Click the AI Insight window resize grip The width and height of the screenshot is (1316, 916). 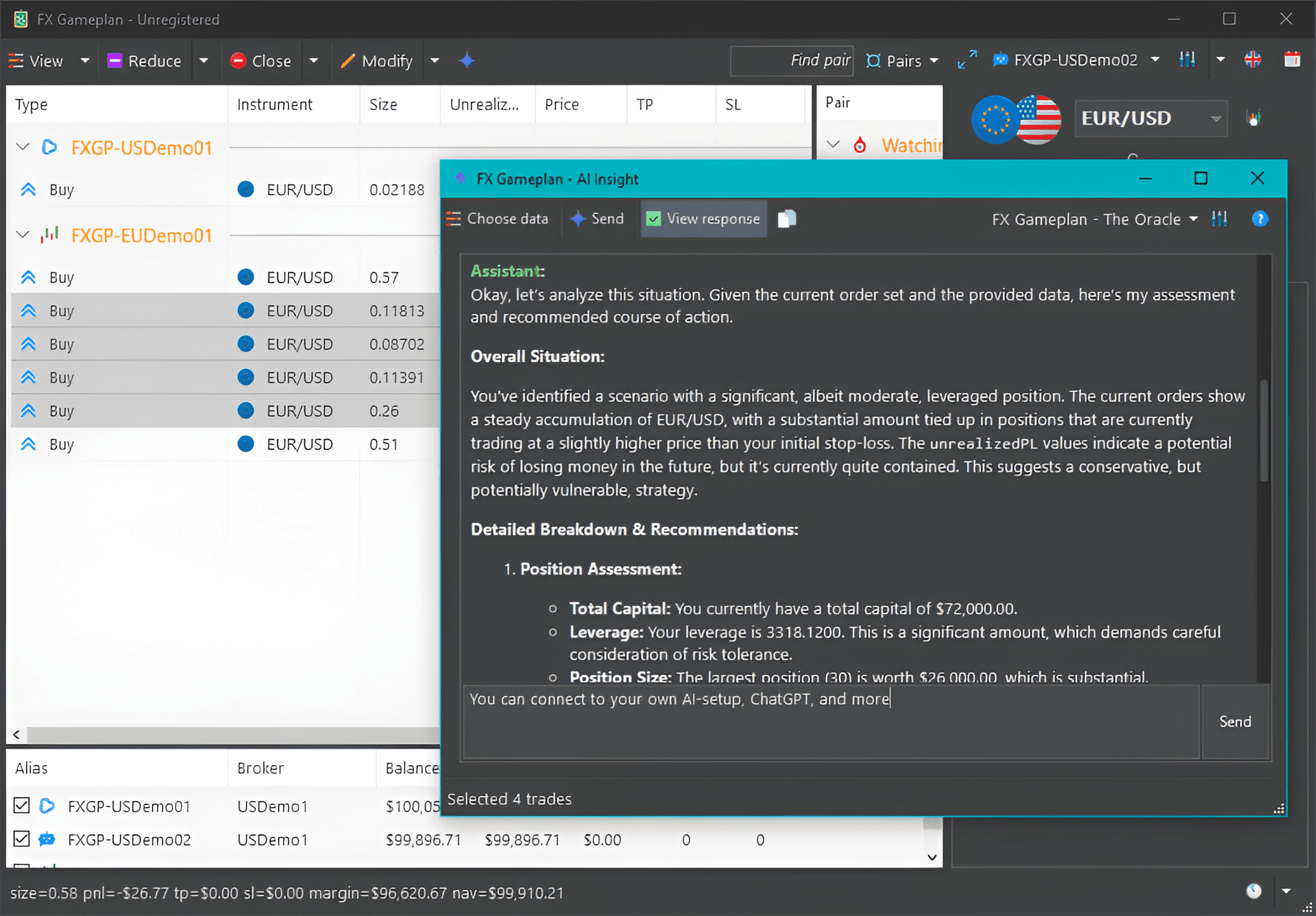[x=1279, y=808]
